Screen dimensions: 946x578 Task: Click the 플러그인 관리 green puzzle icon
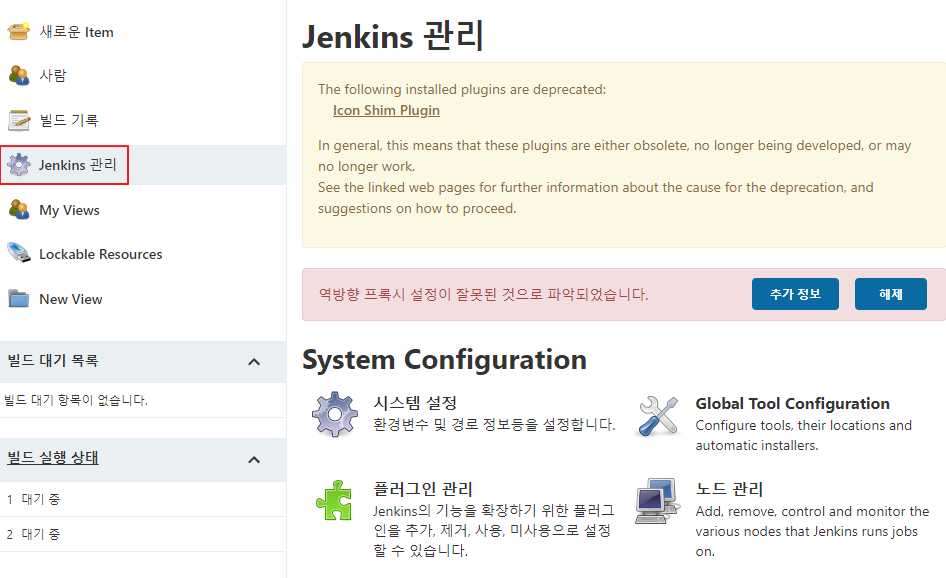point(334,500)
